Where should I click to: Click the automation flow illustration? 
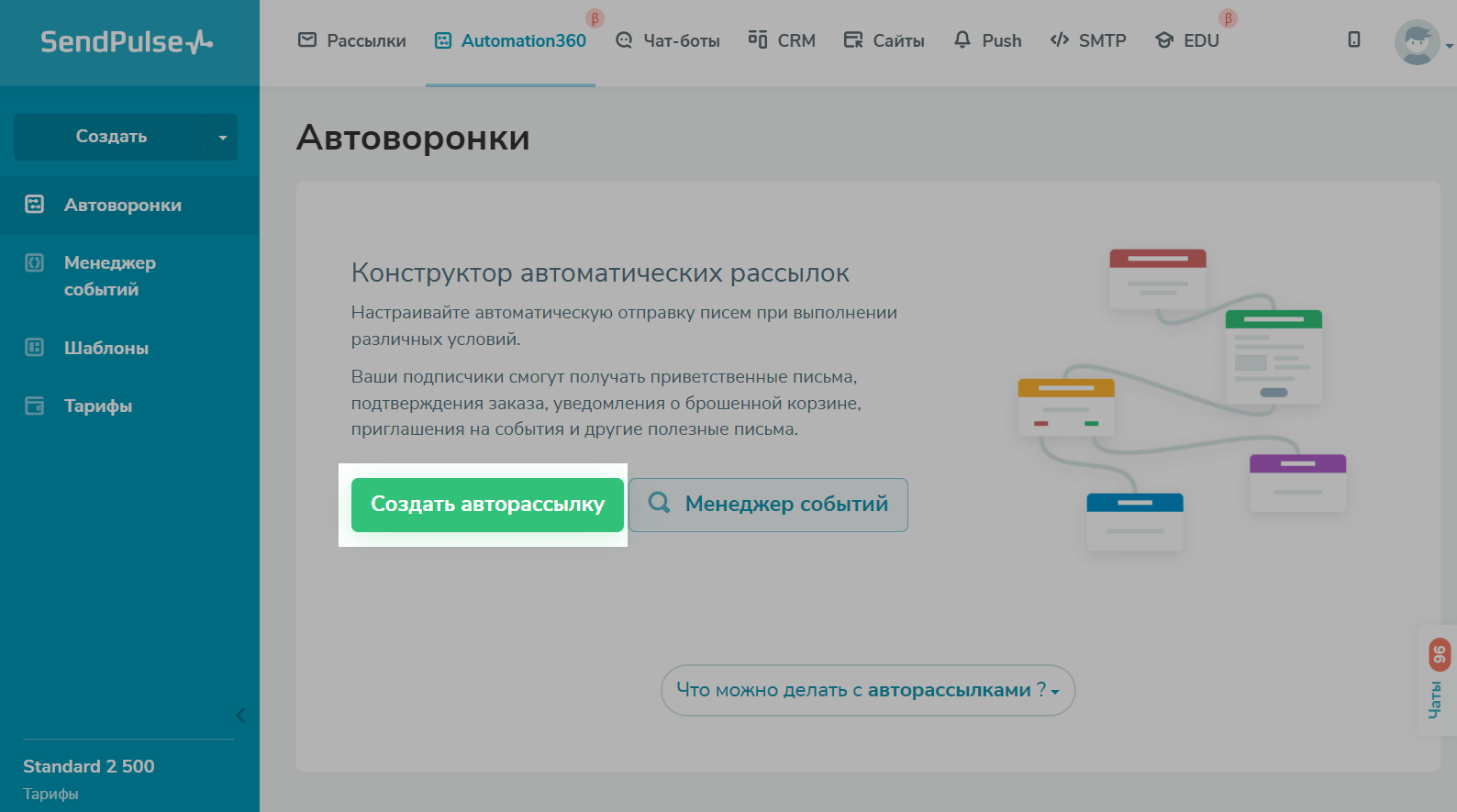coord(1182,399)
